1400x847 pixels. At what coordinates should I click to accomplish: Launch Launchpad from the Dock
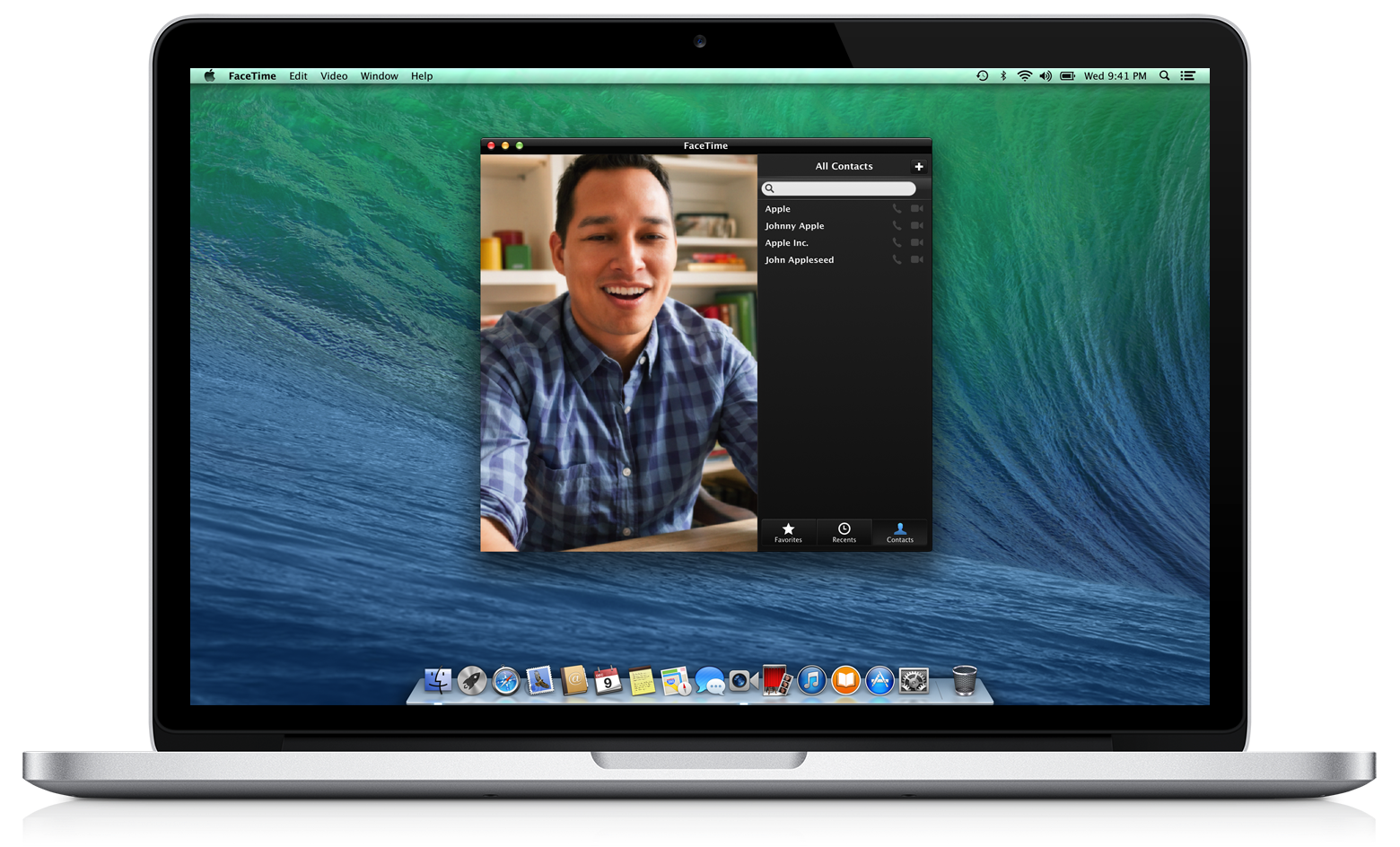coord(472,681)
